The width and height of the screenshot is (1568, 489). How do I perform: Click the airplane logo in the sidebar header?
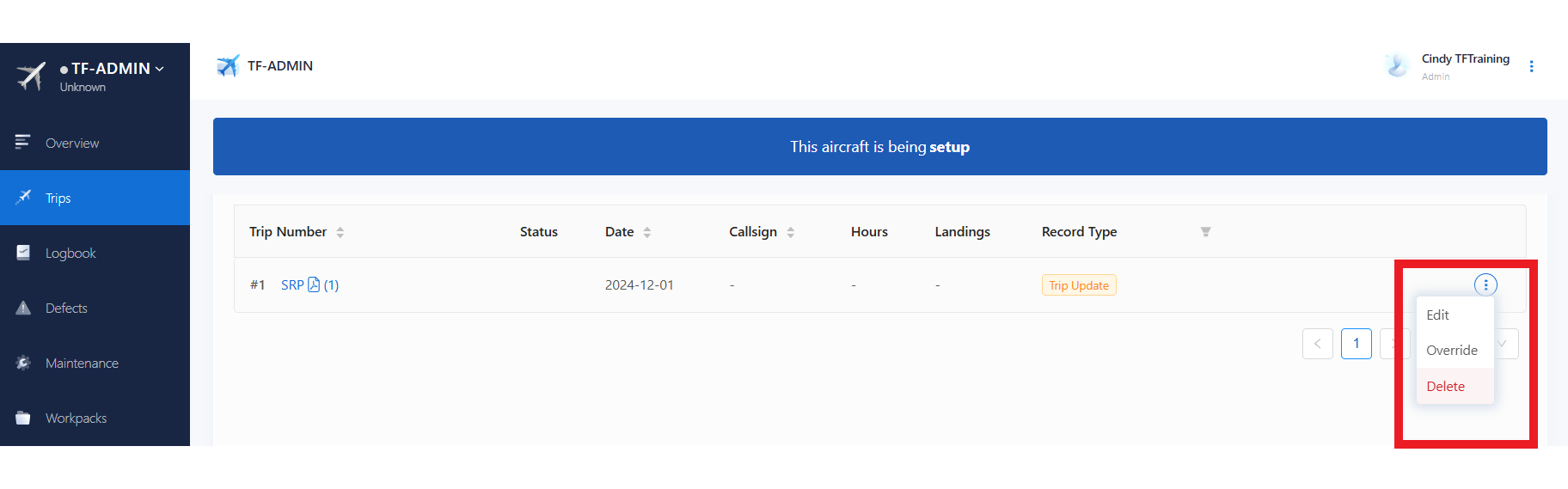(x=31, y=76)
